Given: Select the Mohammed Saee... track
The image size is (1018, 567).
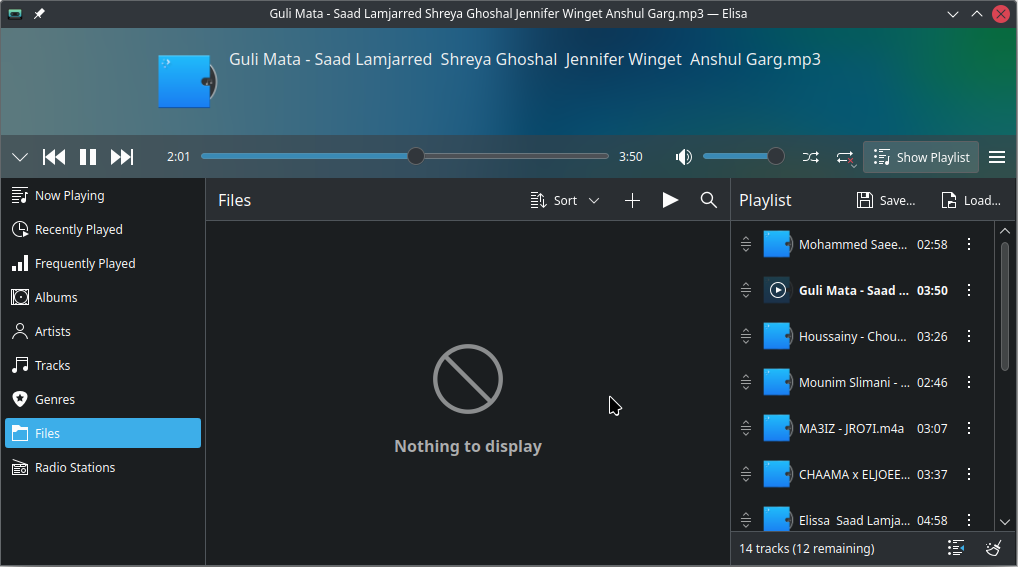Looking at the screenshot, I should click(862, 244).
